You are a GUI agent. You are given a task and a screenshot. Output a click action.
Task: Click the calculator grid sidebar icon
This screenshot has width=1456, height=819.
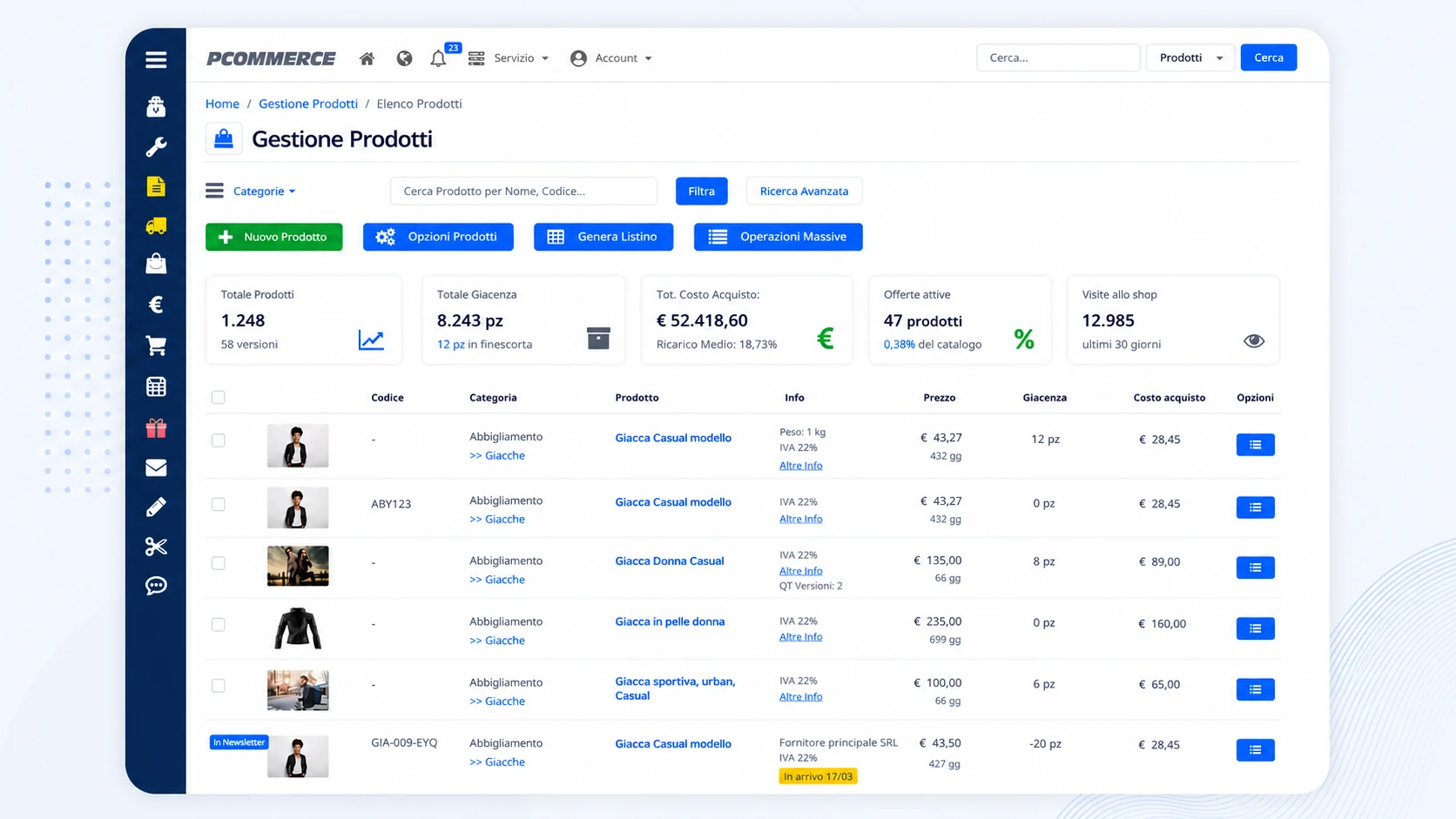pyautogui.click(x=156, y=386)
